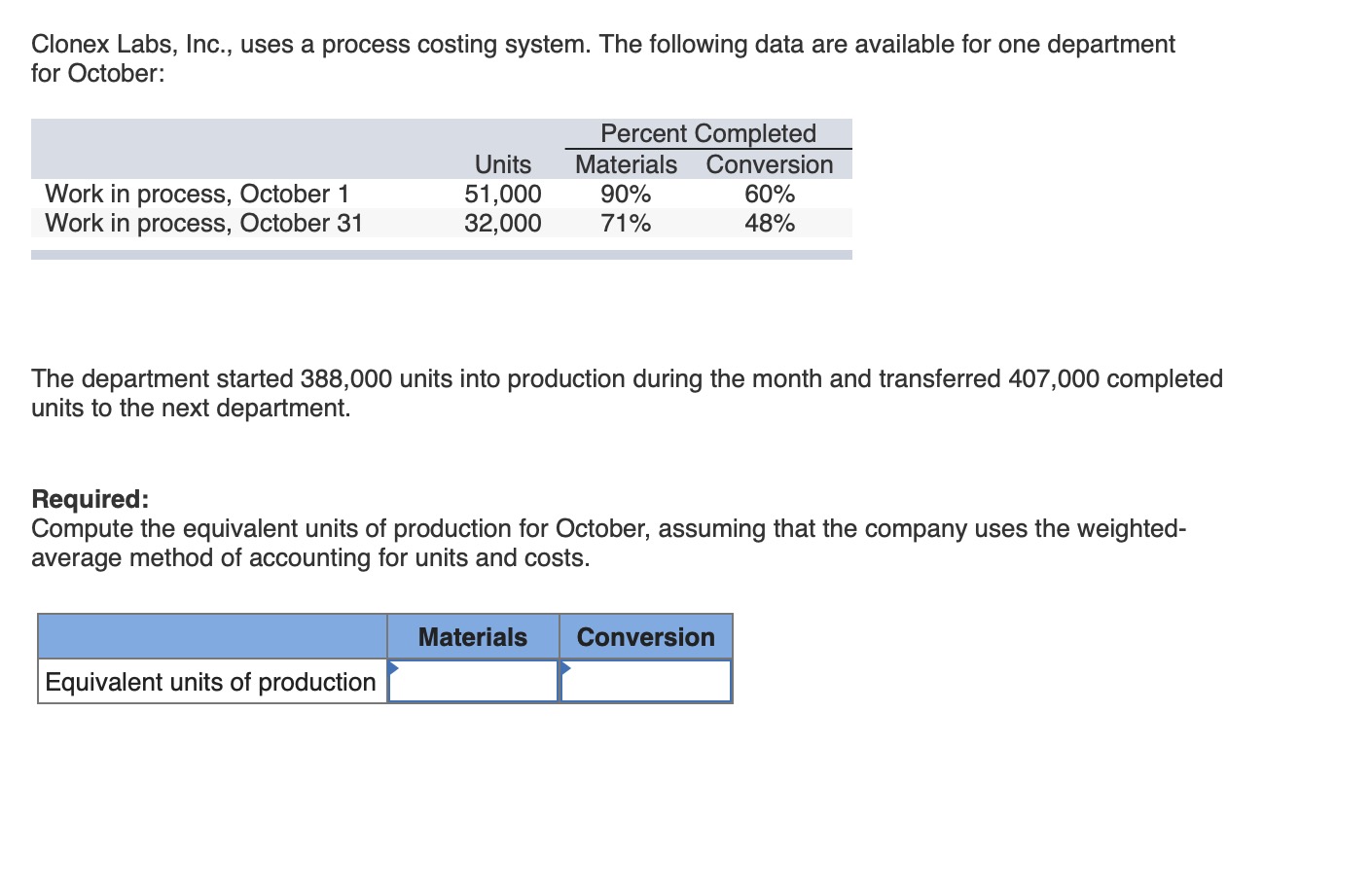The height and width of the screenshot is (891, 1372).
Task: Select the 90% Materials value for October 1
Action: [625, 194]
